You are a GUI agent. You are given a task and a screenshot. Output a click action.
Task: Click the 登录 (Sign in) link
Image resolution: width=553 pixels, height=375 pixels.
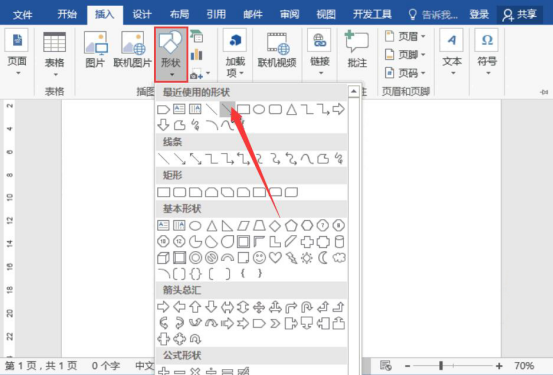(x=479, y=14)
